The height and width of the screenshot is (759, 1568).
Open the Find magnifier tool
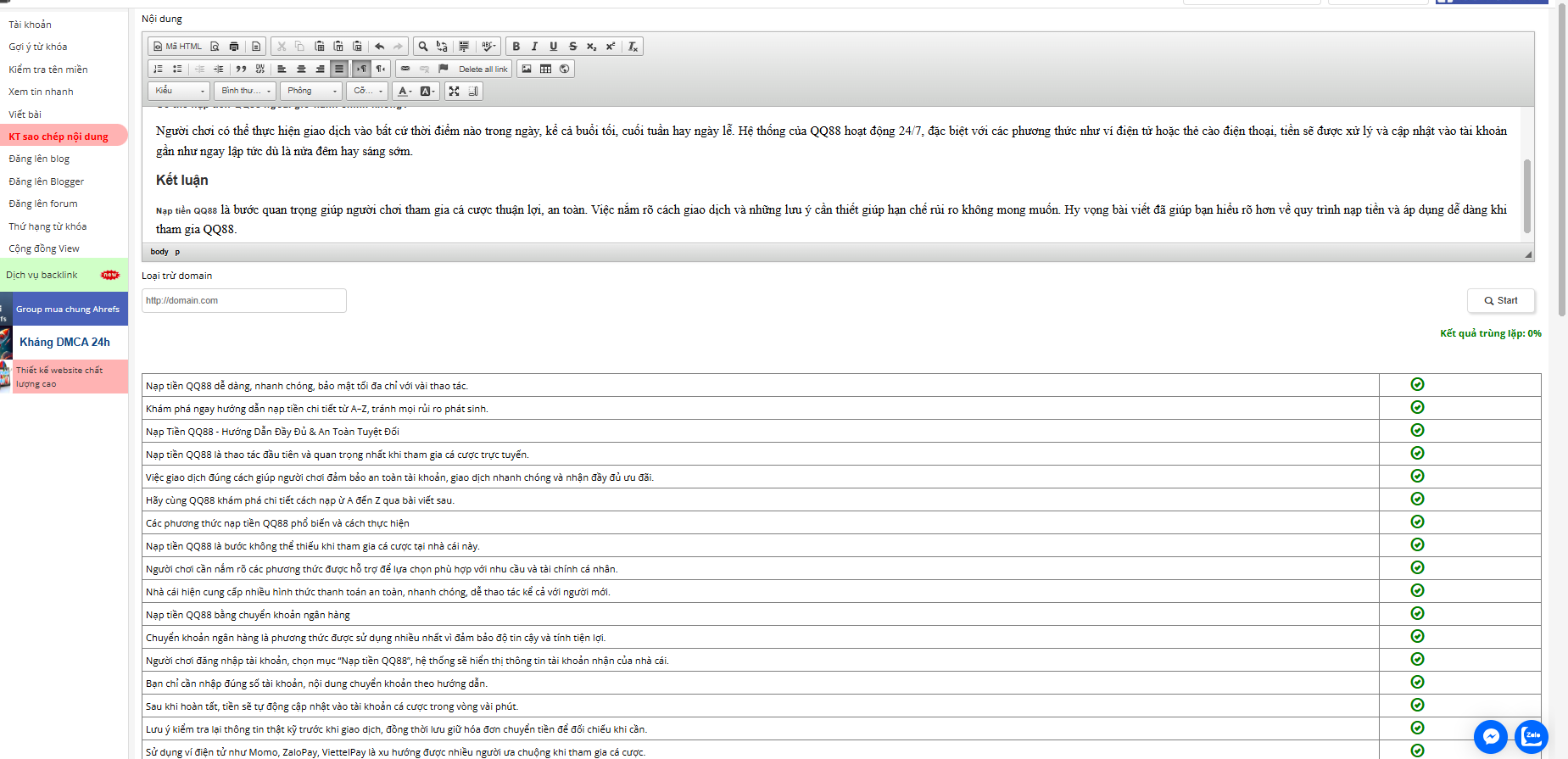[x=423, y=47]
